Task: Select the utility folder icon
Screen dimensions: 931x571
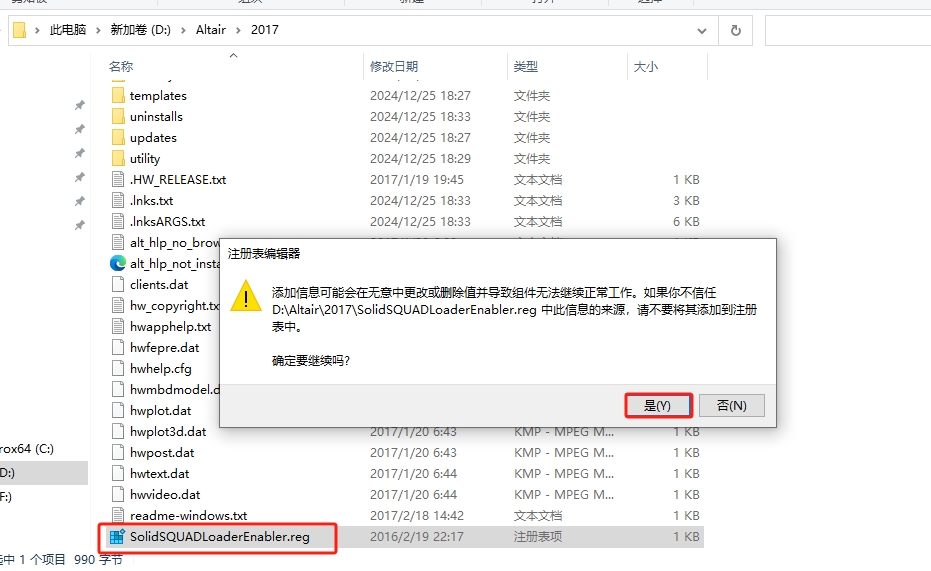Action: click(x=118, y=158)
